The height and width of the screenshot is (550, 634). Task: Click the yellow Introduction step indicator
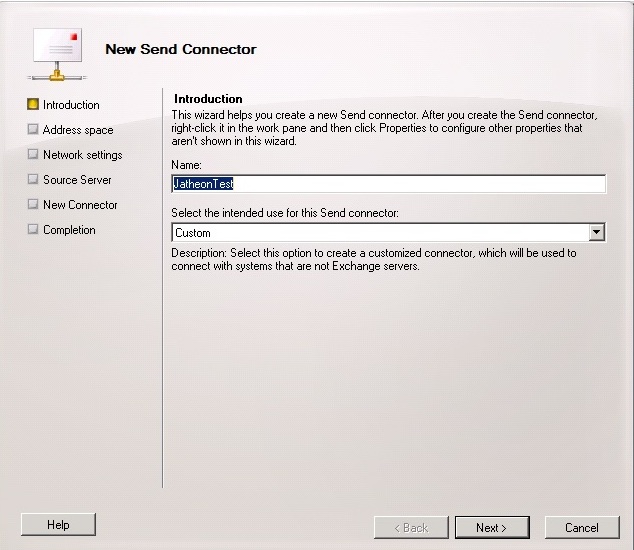pos(33,104)
